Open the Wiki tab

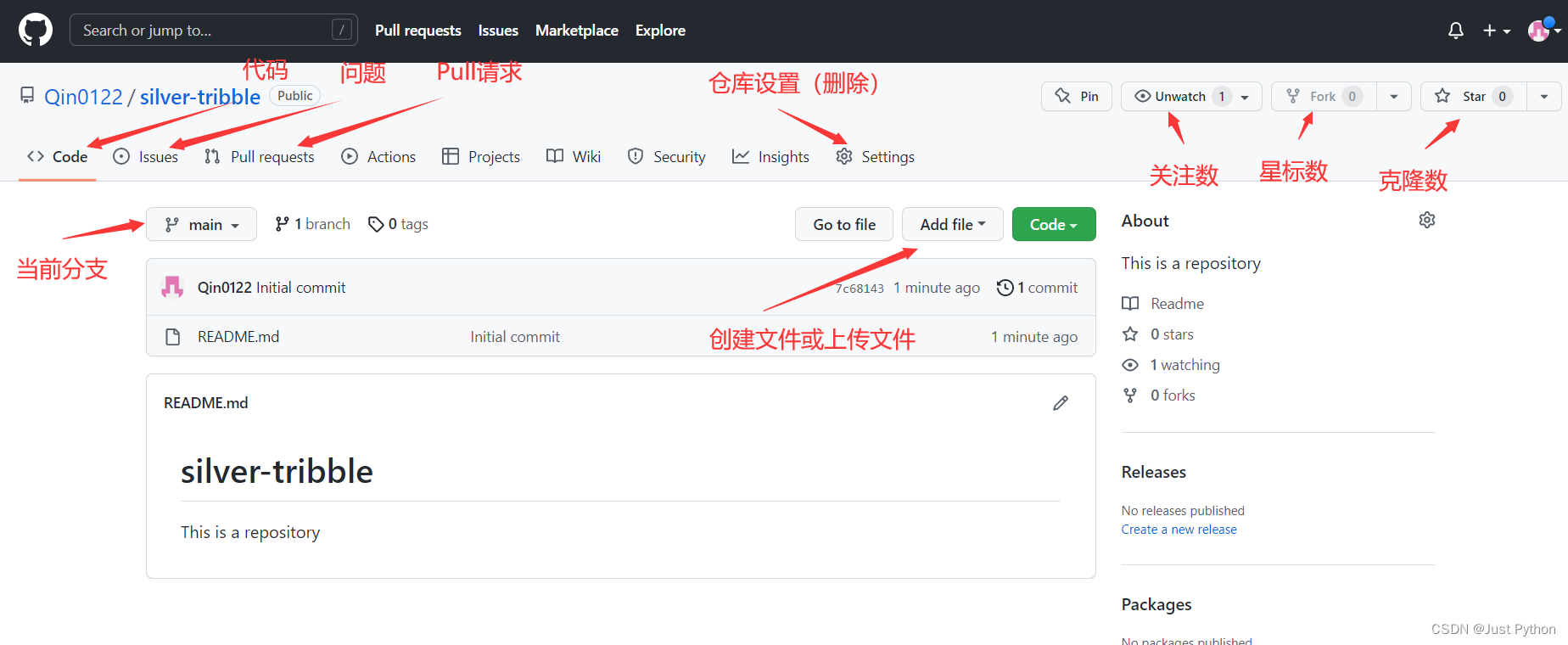[574, 156]
